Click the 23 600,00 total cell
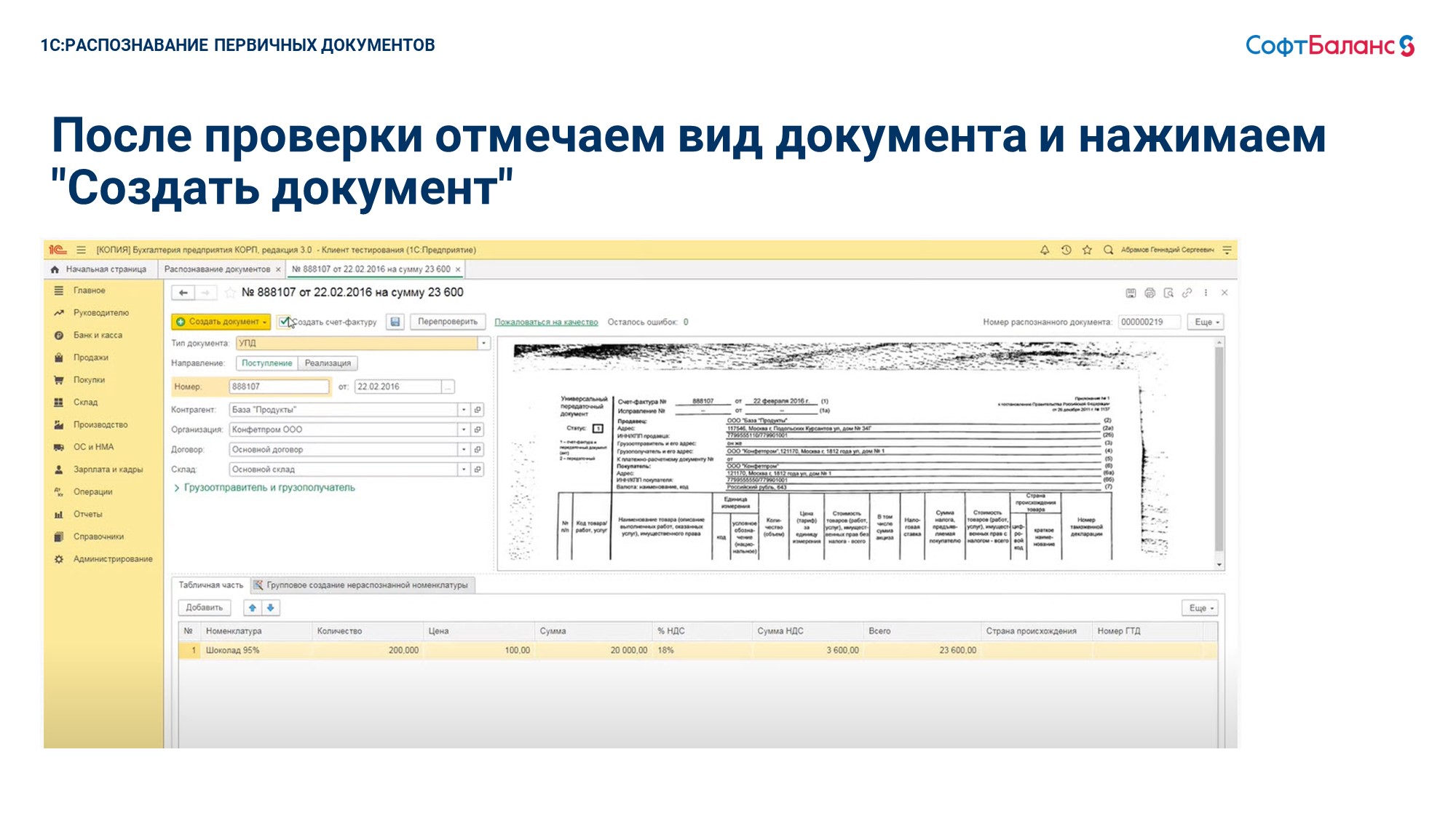 point(922,650)
